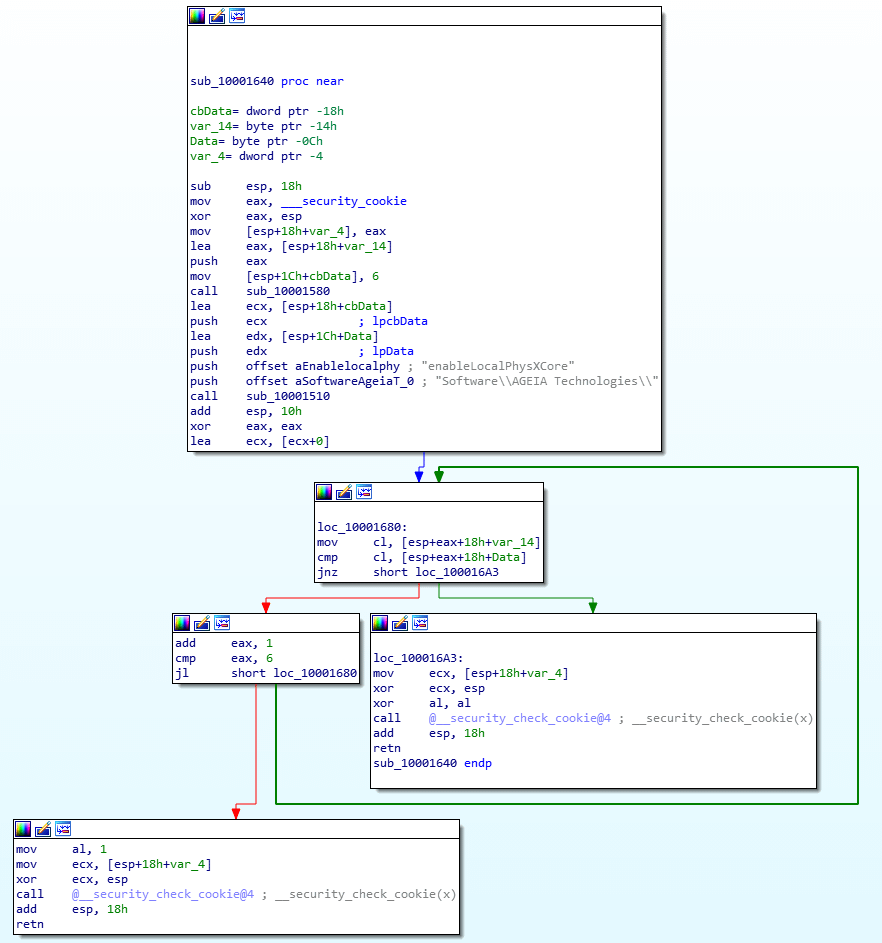This screenshot has height=943, width=882.
Task: Click the color palette icon on the loc_10001680 block
Action: [x=322, y=491]
